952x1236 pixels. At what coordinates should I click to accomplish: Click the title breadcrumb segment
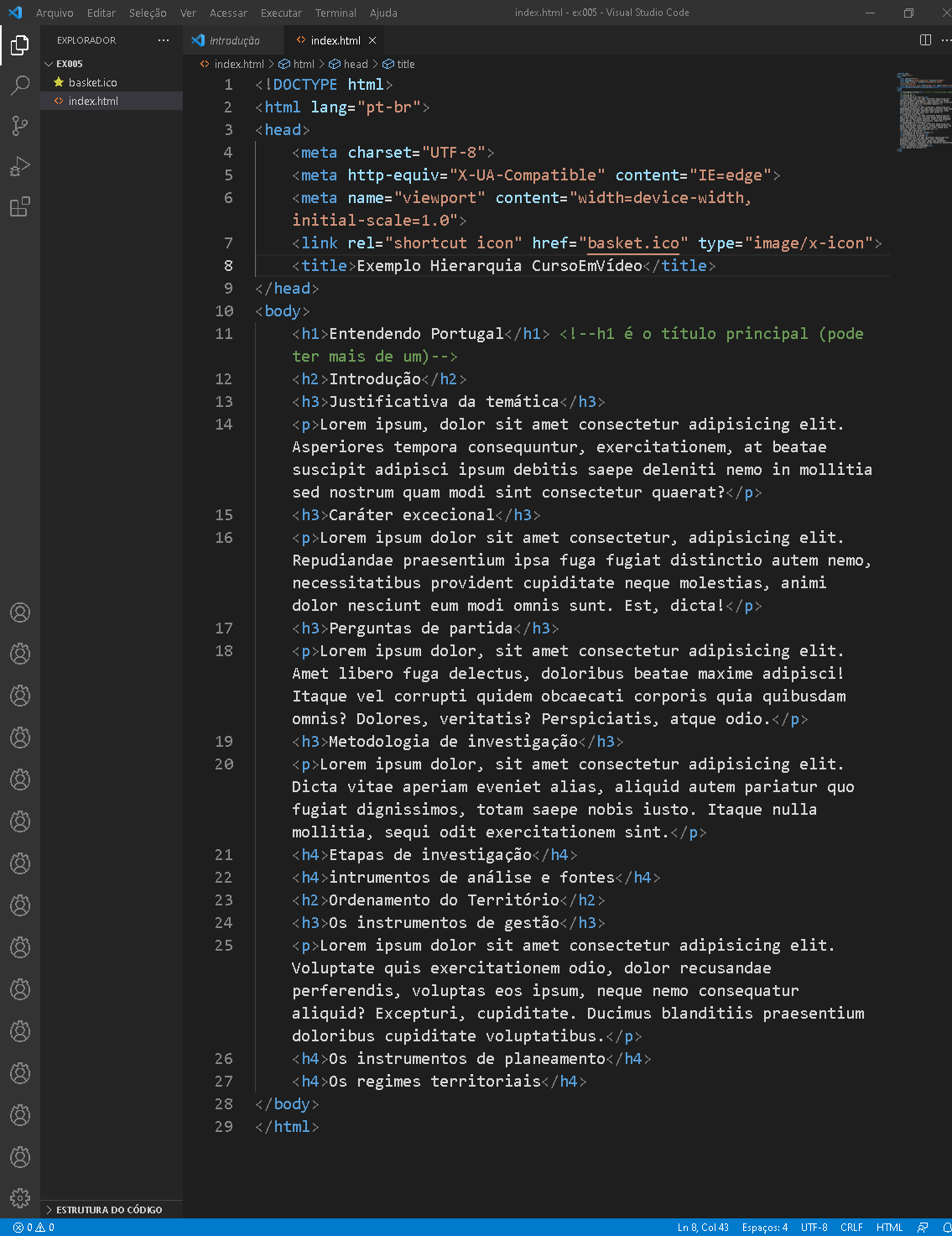(406, 64)
